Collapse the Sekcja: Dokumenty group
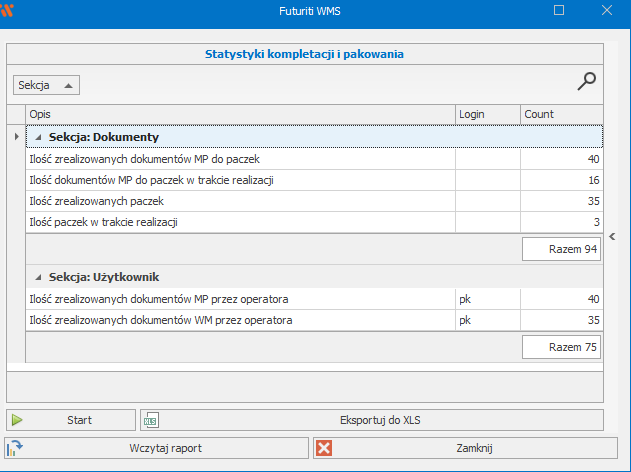This screenshot has height=472, width=631. tap(38, 137)
